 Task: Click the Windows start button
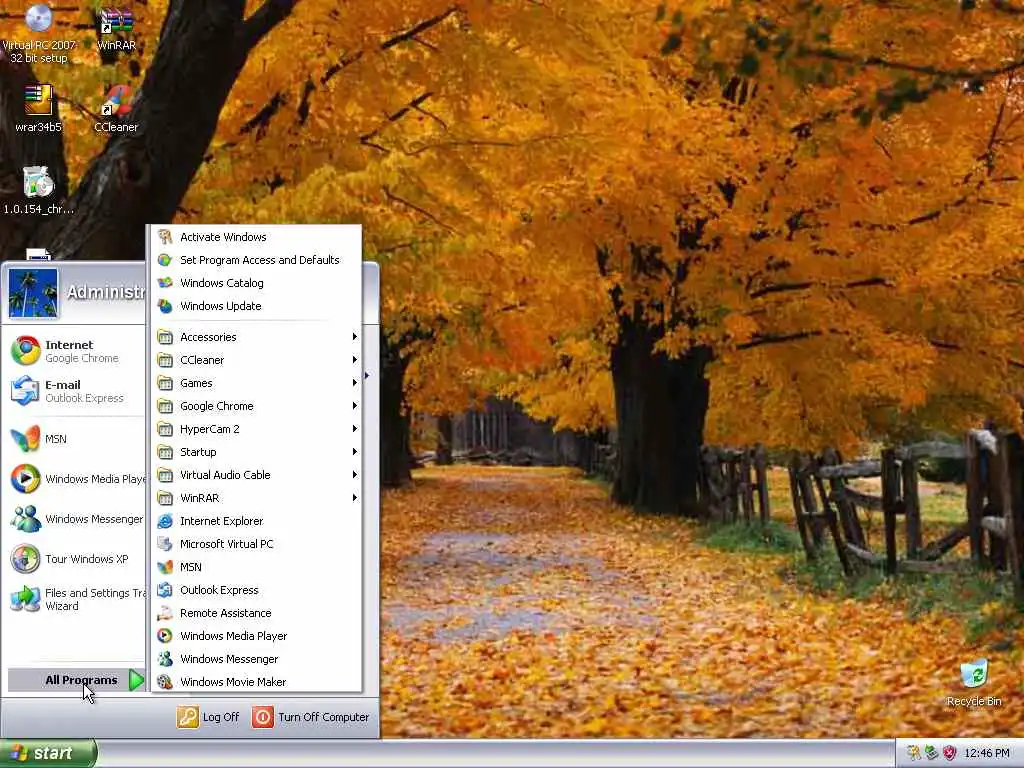[48, 753]
